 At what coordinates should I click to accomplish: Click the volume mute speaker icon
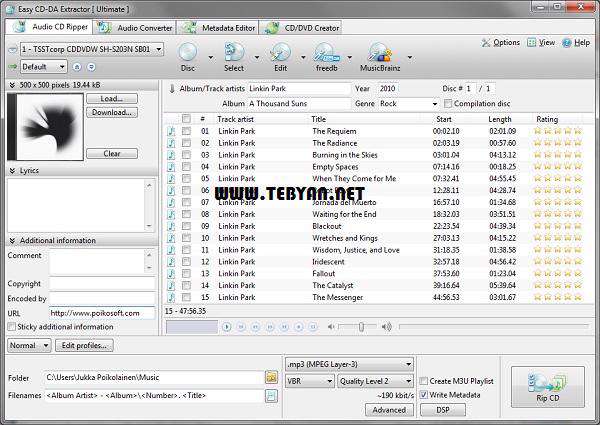[331, 327]
